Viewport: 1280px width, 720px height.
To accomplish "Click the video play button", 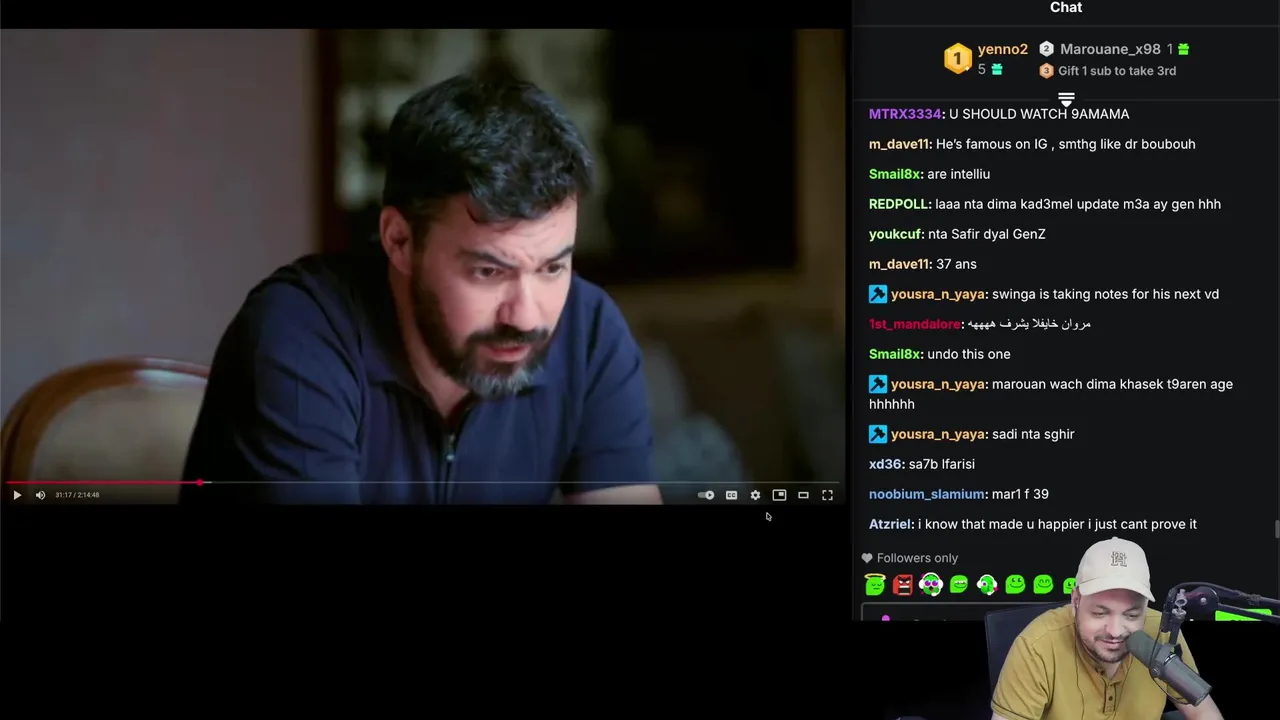I will (x=17, y=495).
